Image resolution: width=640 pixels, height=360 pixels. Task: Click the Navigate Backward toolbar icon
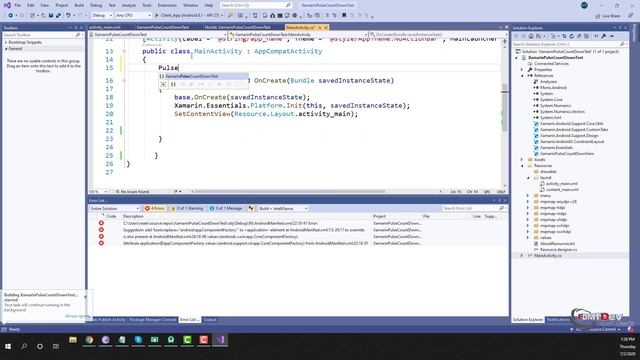point(10,16)
